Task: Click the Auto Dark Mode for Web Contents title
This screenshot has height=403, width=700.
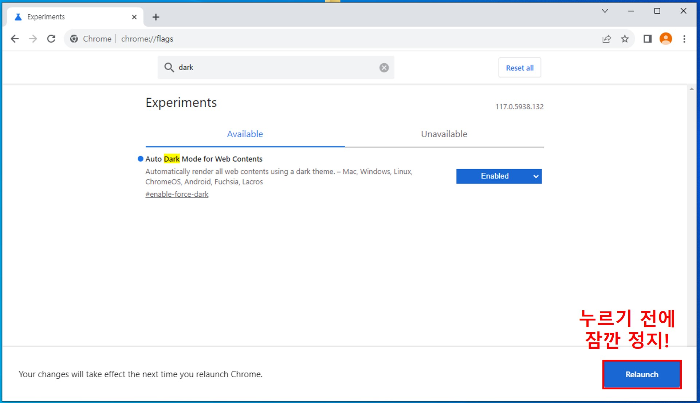Action: [x=204, y=159]
